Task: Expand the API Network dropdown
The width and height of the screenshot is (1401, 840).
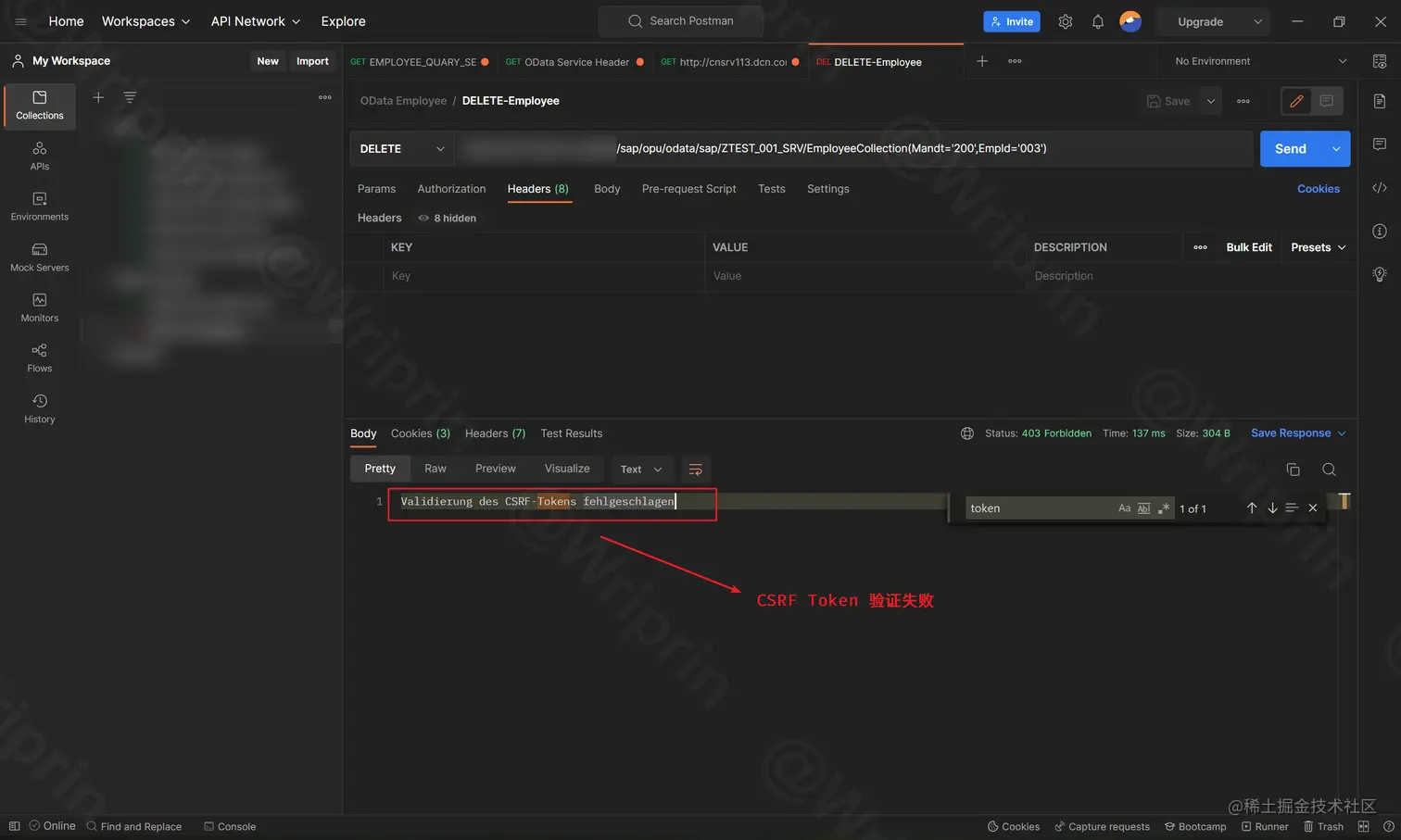Action: (x=256, y=21)
